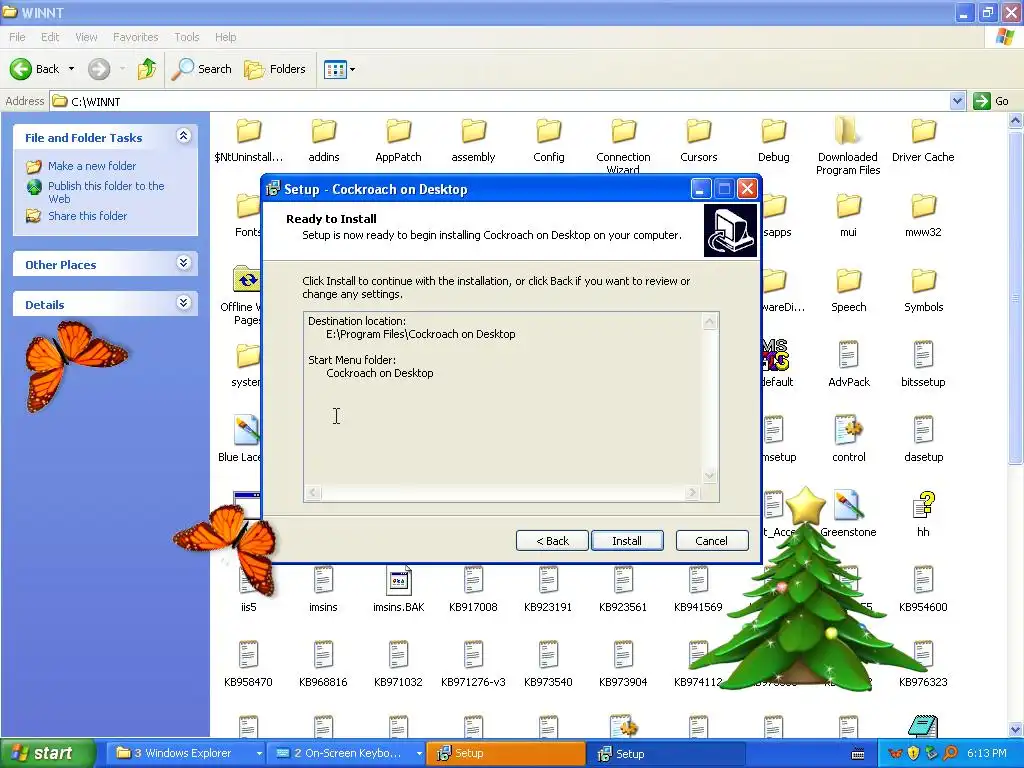Select the KB976323 log file
Screen dimensions: 1024x768
point(923,665)
